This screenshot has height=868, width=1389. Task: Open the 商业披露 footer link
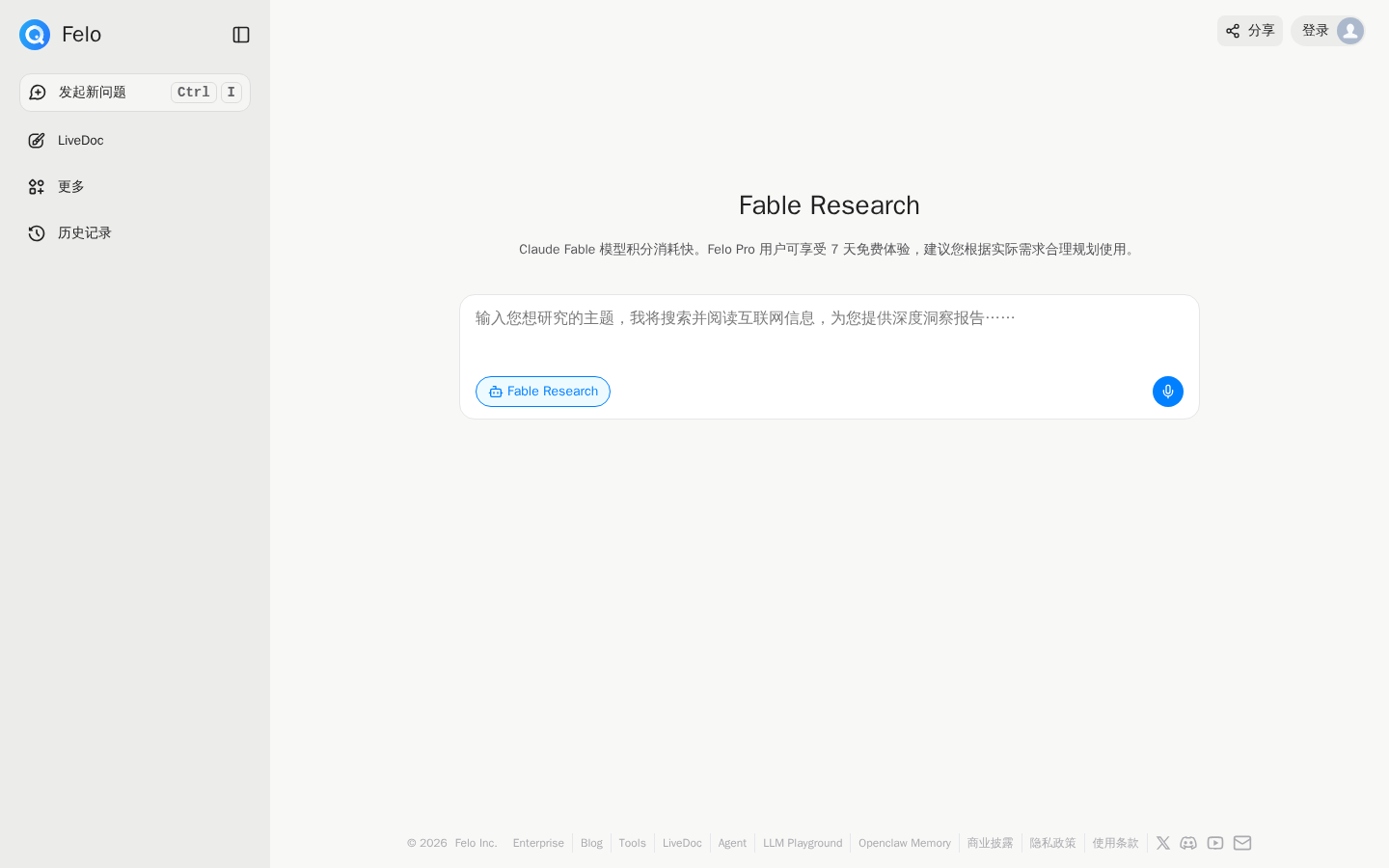click(x=991, y=843)
